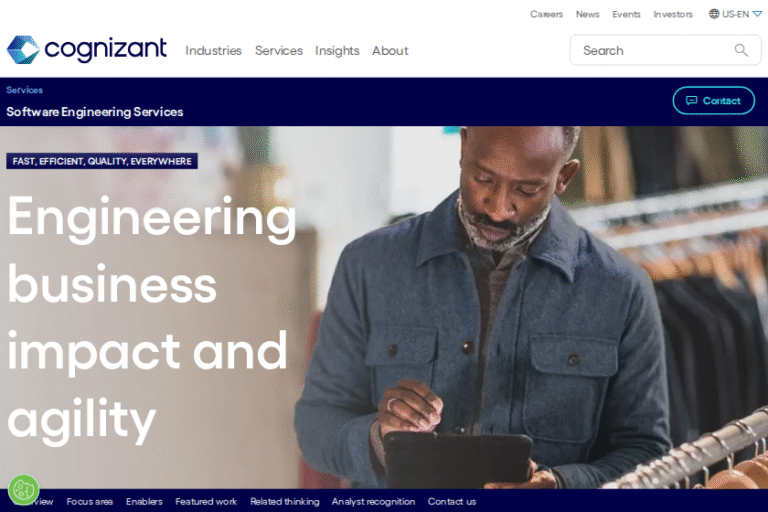Jump to the Enablers section
Screen dimensions: 768x512
(x=144, y=502)
